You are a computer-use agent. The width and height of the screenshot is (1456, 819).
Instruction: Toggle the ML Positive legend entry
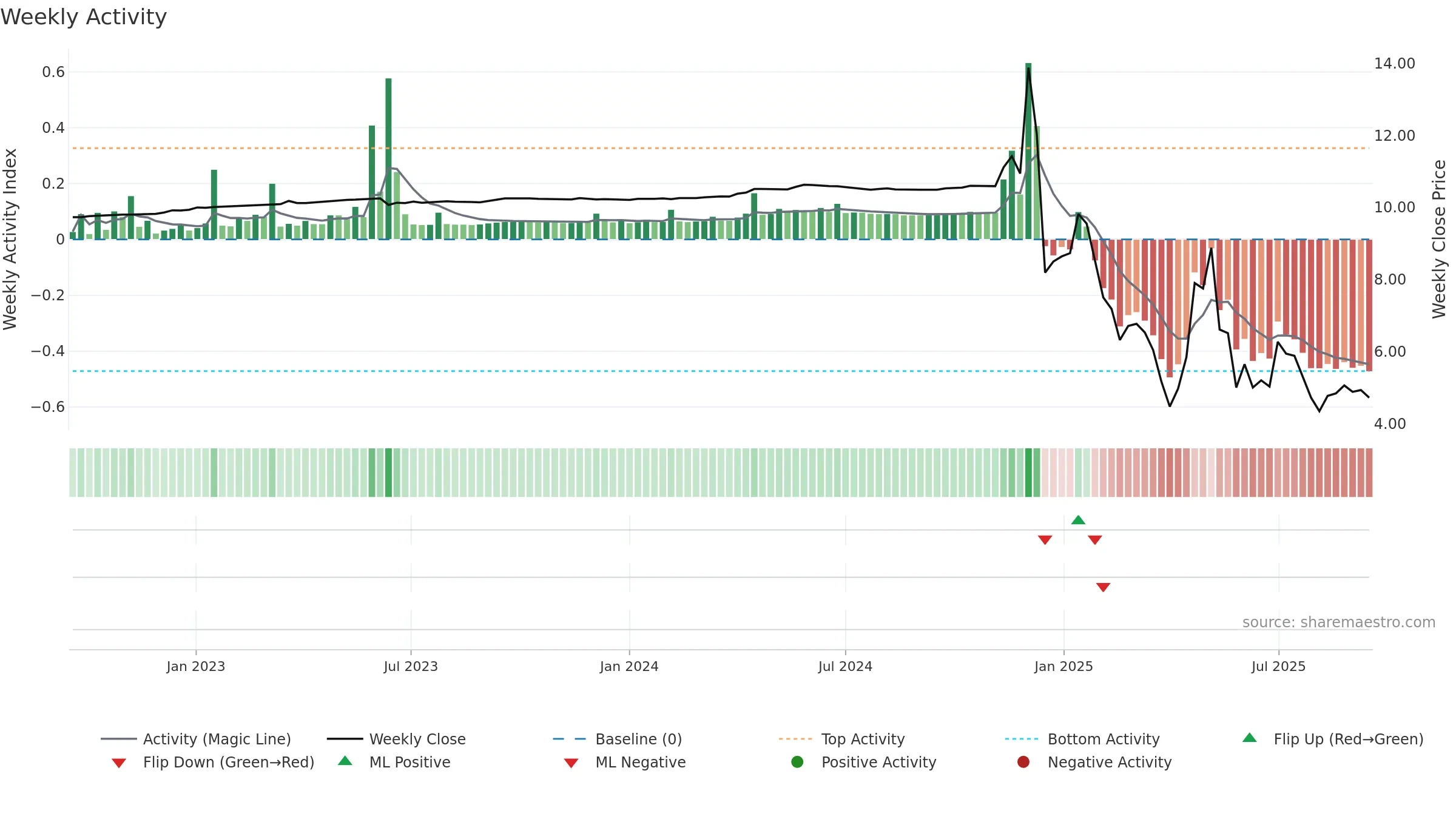[394, 762]
